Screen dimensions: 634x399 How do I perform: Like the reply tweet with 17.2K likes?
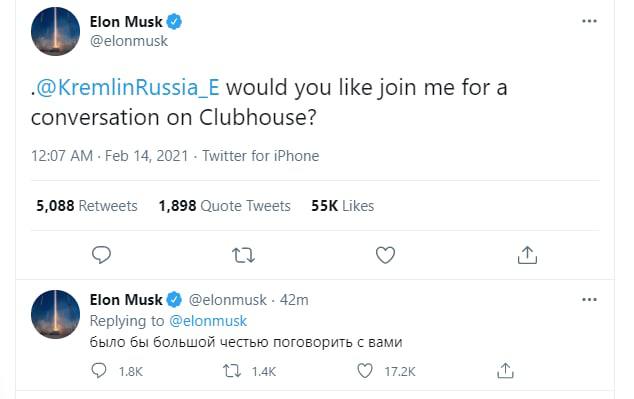coord(386,371)
